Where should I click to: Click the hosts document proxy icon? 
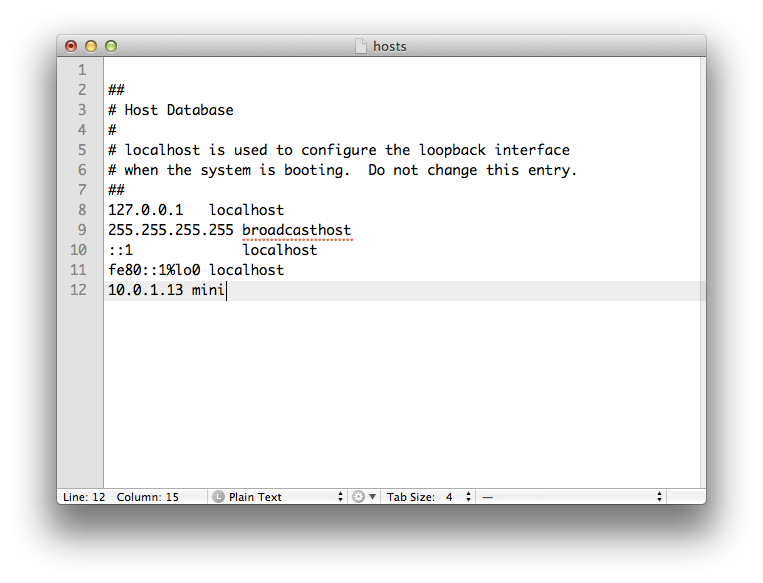pos(361,46)
